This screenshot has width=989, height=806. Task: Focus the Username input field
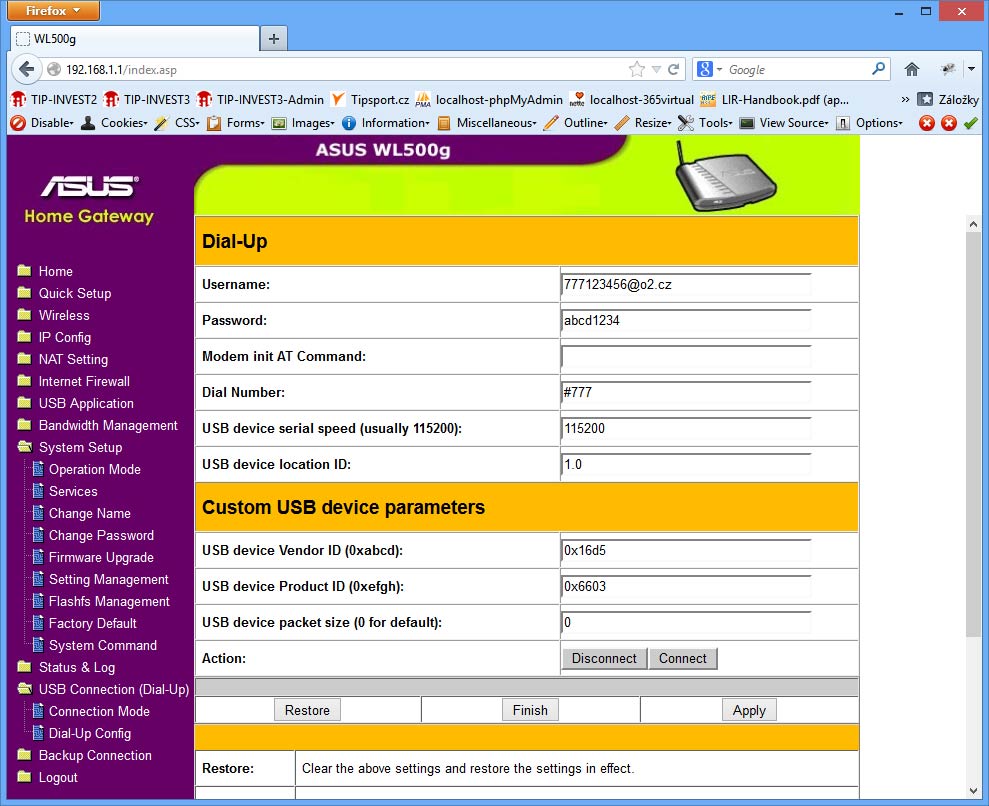(686, 284)
